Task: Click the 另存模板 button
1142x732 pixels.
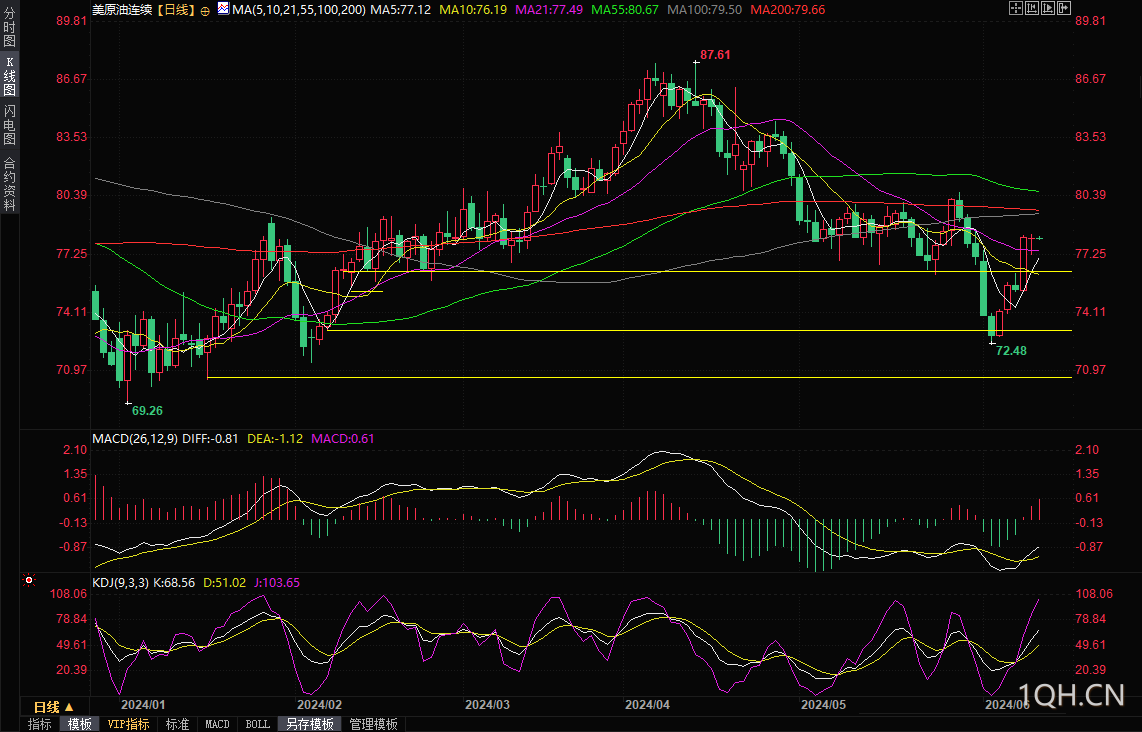Action: pyautogui.click(x=310, y=724)
